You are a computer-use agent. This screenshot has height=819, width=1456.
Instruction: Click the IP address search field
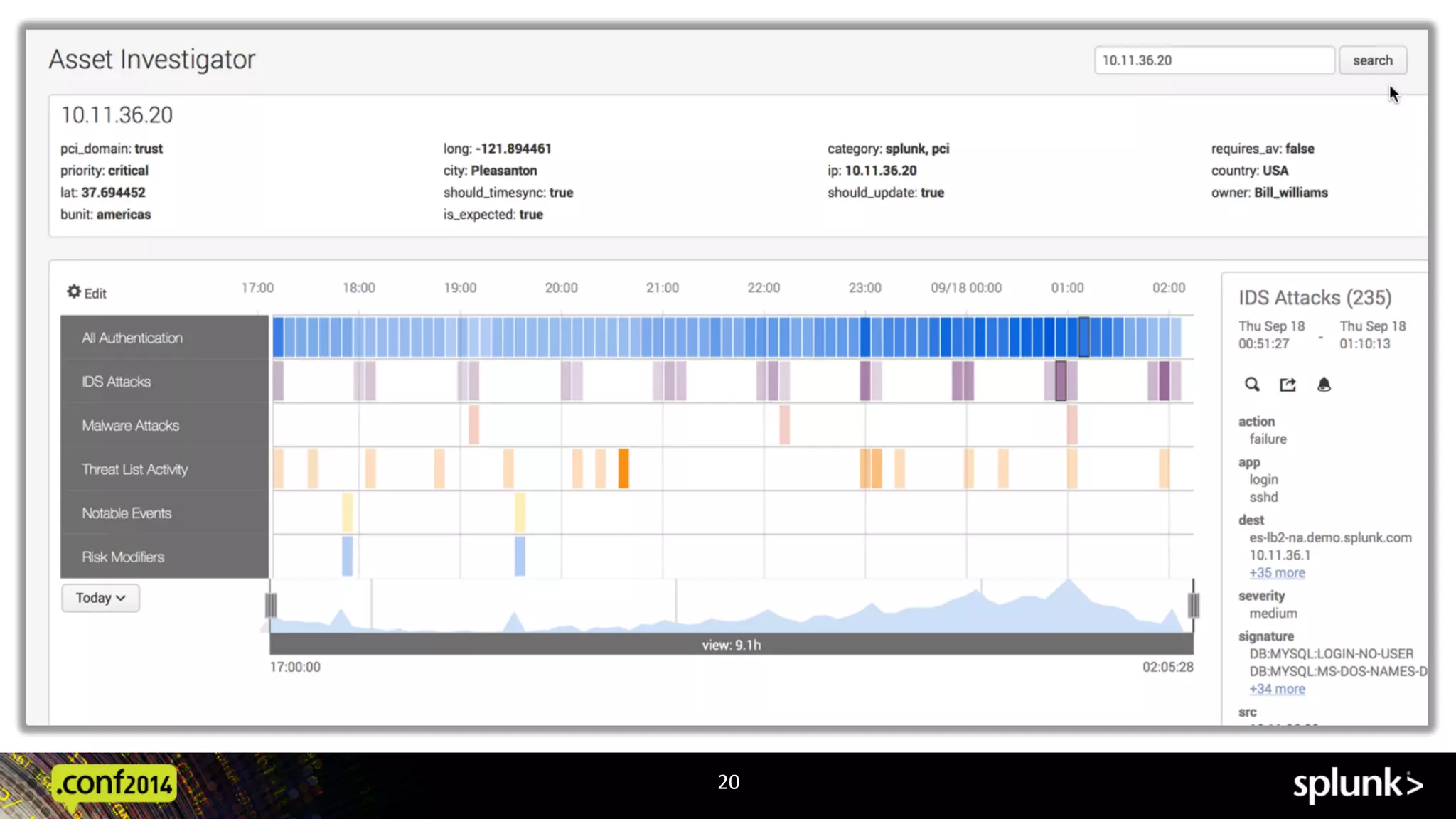click(1214, 60)
